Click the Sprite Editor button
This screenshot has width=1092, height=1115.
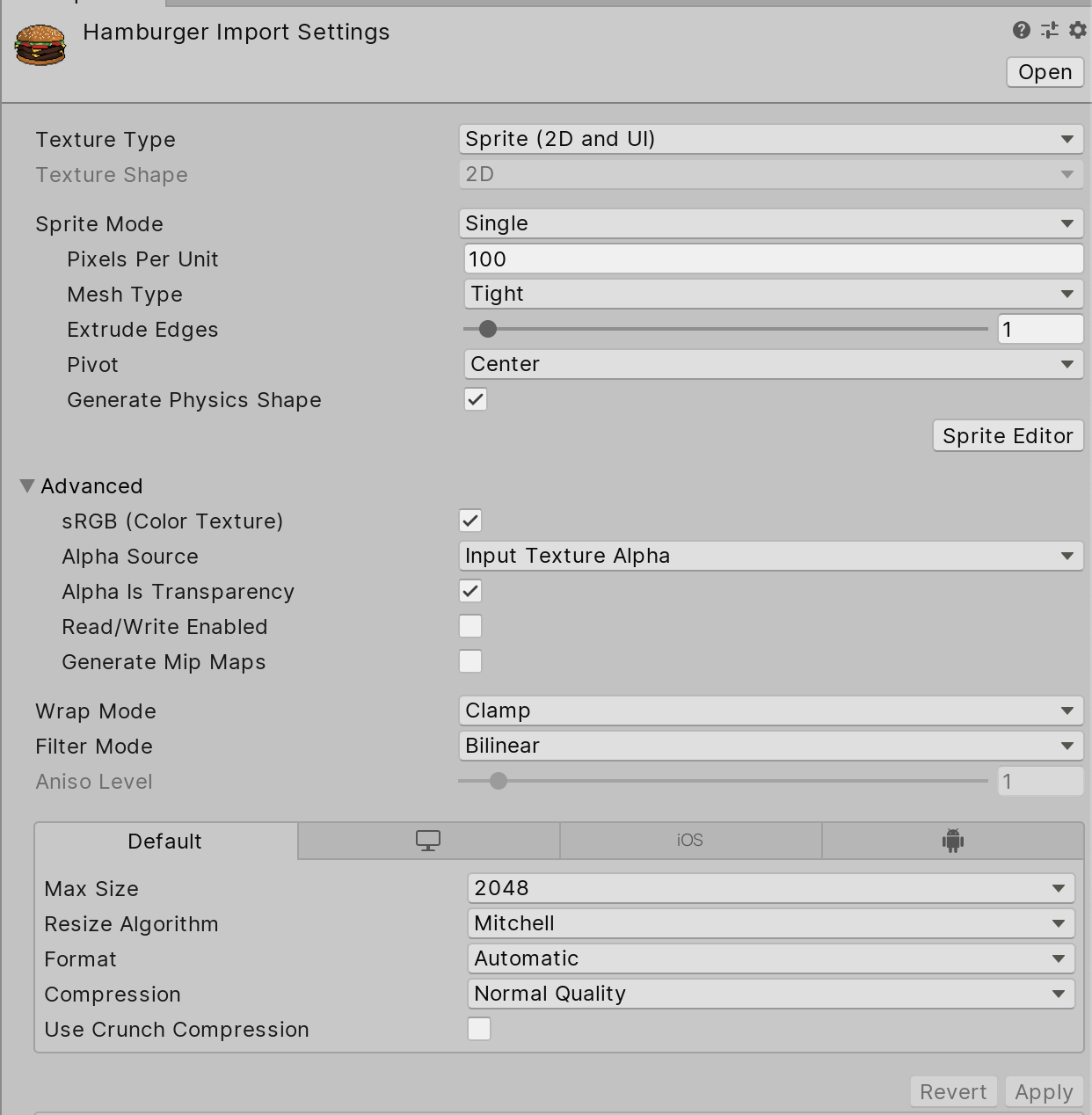(x=1008, y=436)
